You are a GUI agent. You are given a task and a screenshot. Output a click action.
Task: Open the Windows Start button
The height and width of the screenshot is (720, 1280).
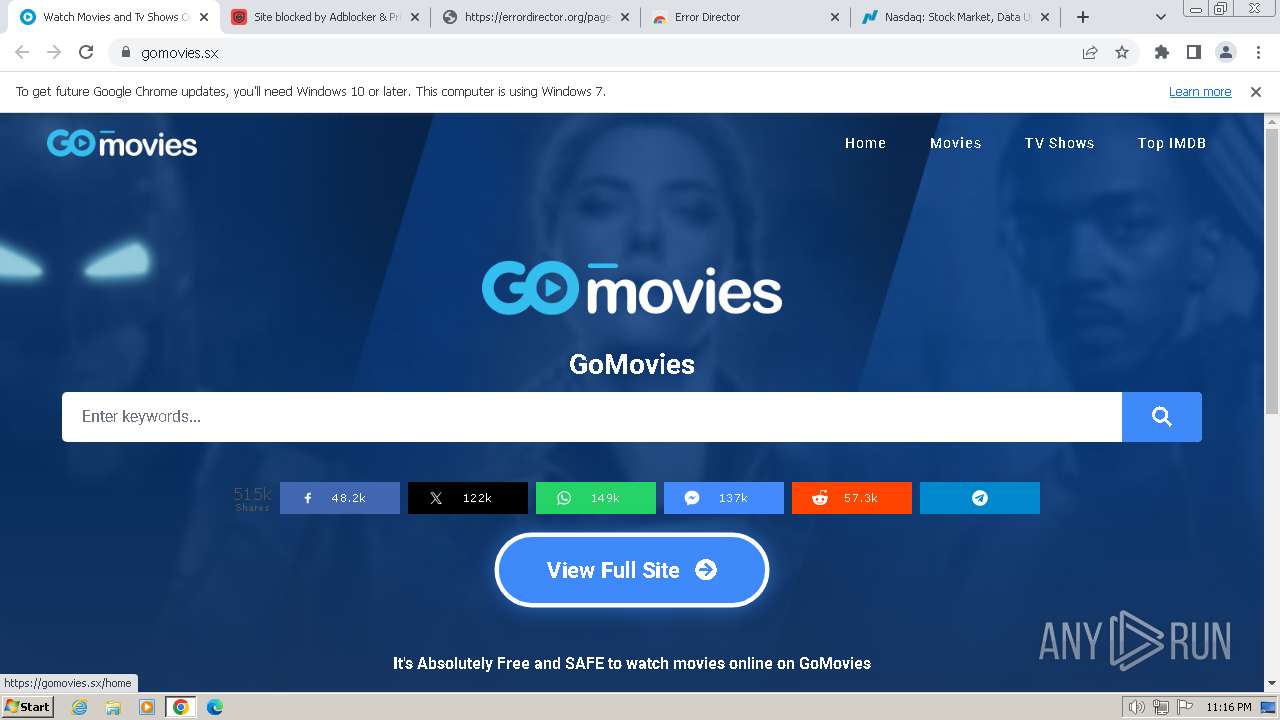(x=28, y=707)
